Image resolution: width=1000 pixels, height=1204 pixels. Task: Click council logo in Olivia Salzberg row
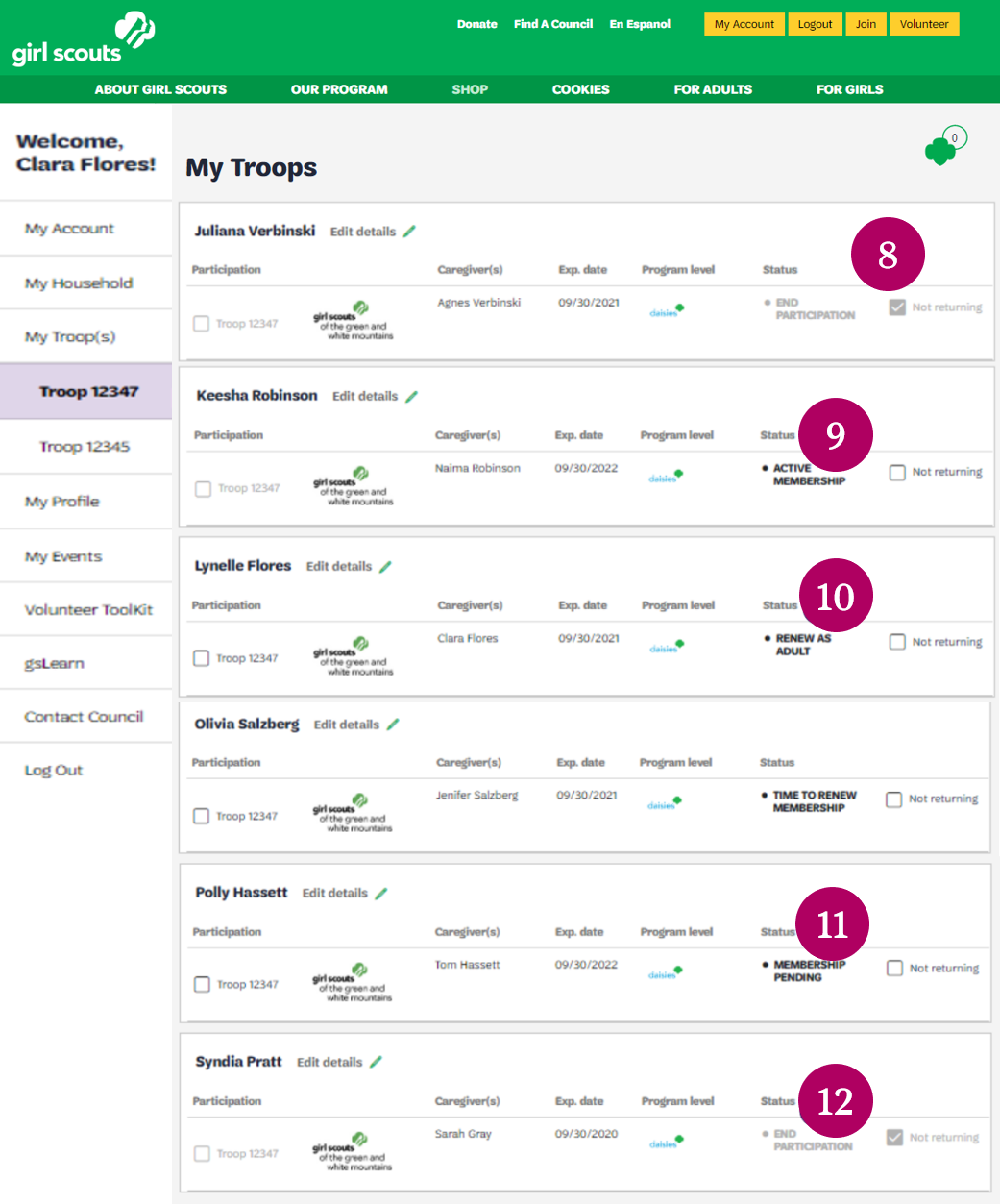tap(353, 813)
